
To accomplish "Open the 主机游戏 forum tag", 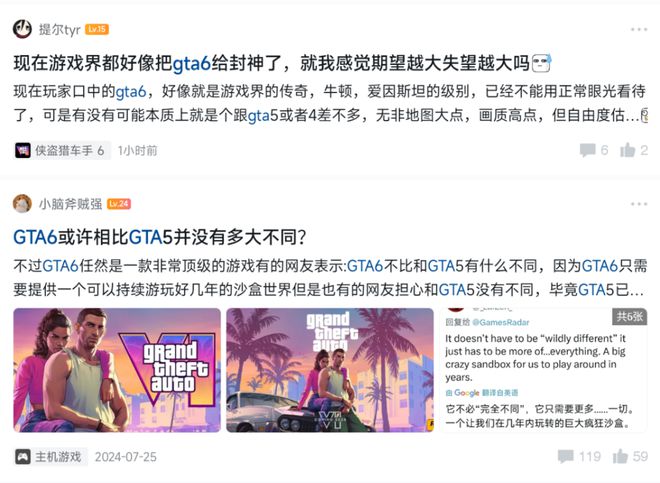I will [x=51, y=457].
